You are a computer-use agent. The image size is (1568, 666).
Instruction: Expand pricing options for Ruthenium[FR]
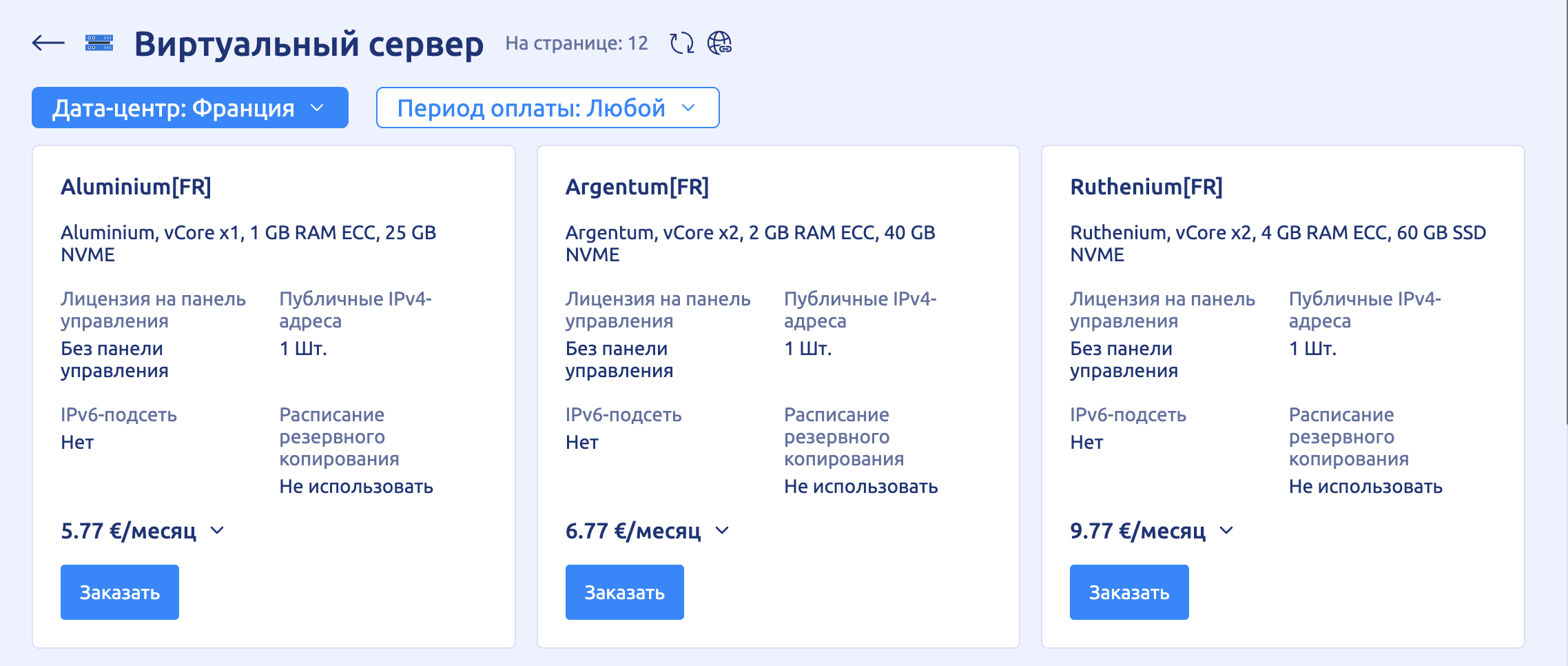[1227, 531]
